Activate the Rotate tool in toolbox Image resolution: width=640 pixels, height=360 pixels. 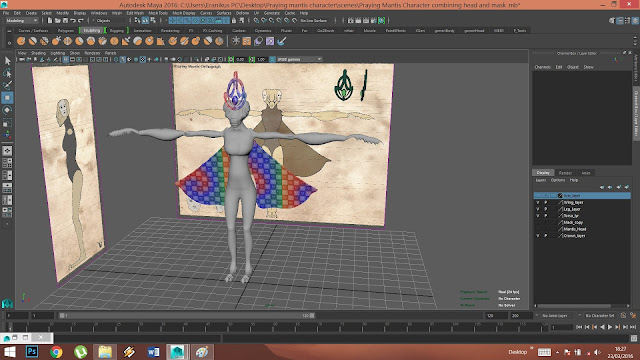click(x=7, y=110)
